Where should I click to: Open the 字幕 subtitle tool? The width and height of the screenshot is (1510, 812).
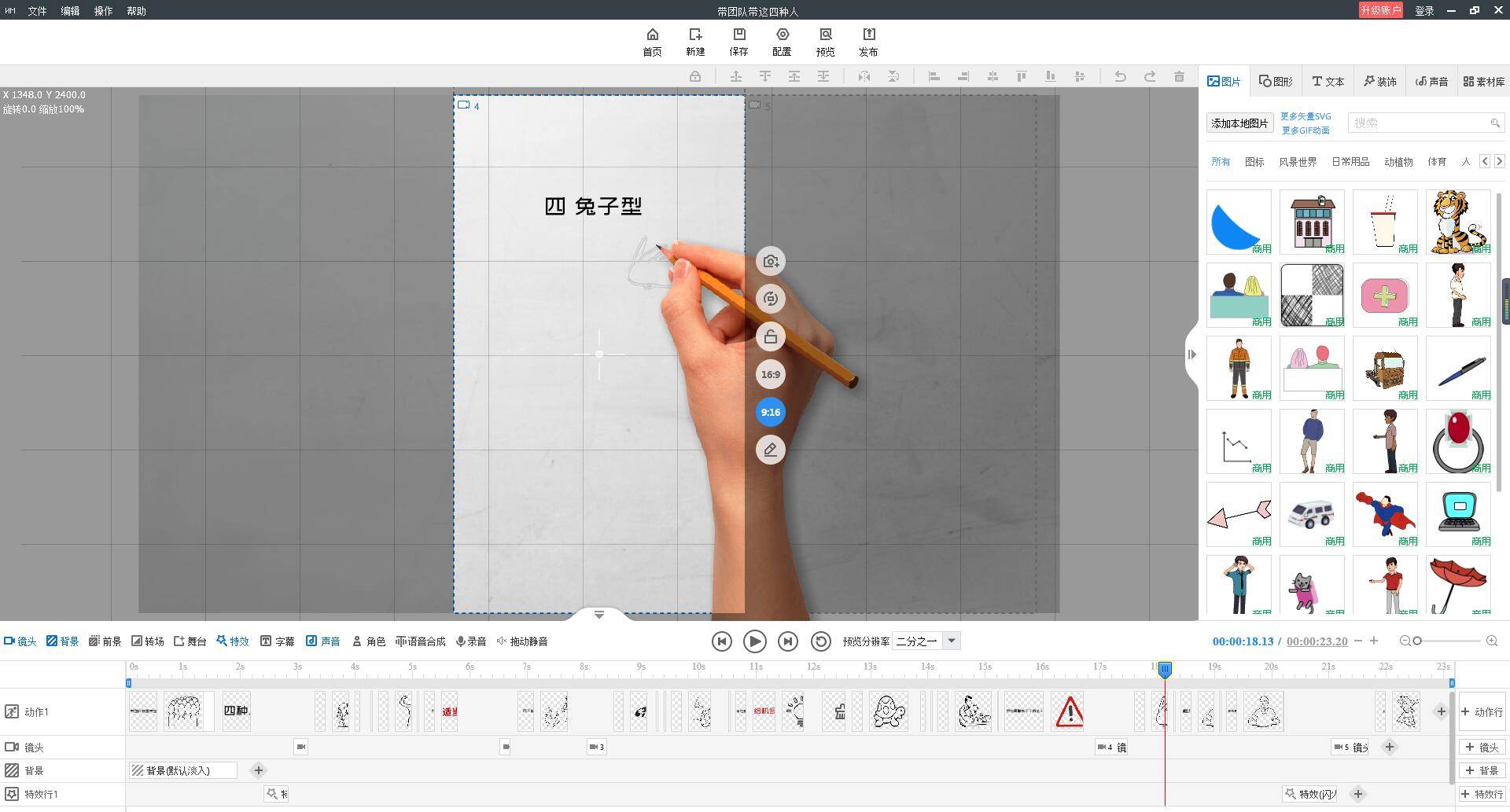pos(278,641)
